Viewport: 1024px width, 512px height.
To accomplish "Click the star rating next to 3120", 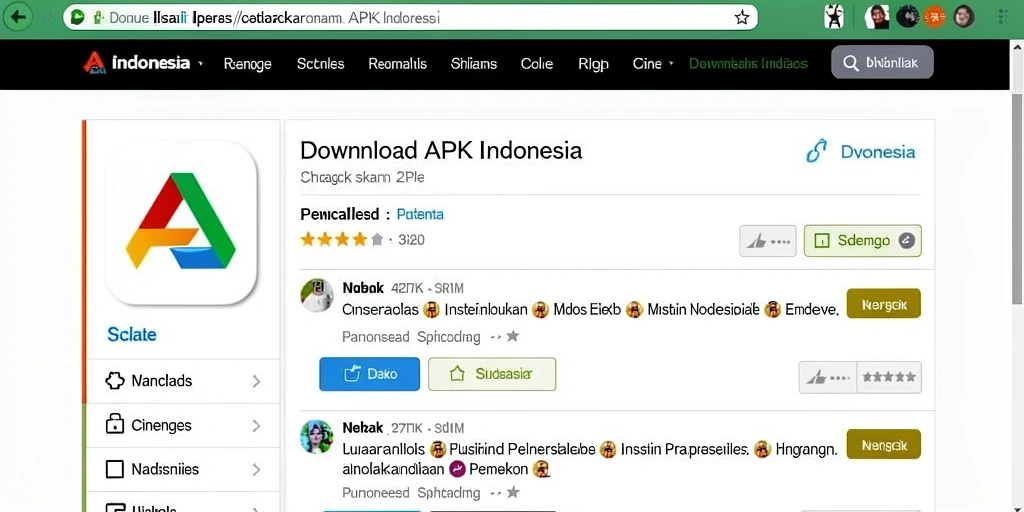I will pos(342,240).
